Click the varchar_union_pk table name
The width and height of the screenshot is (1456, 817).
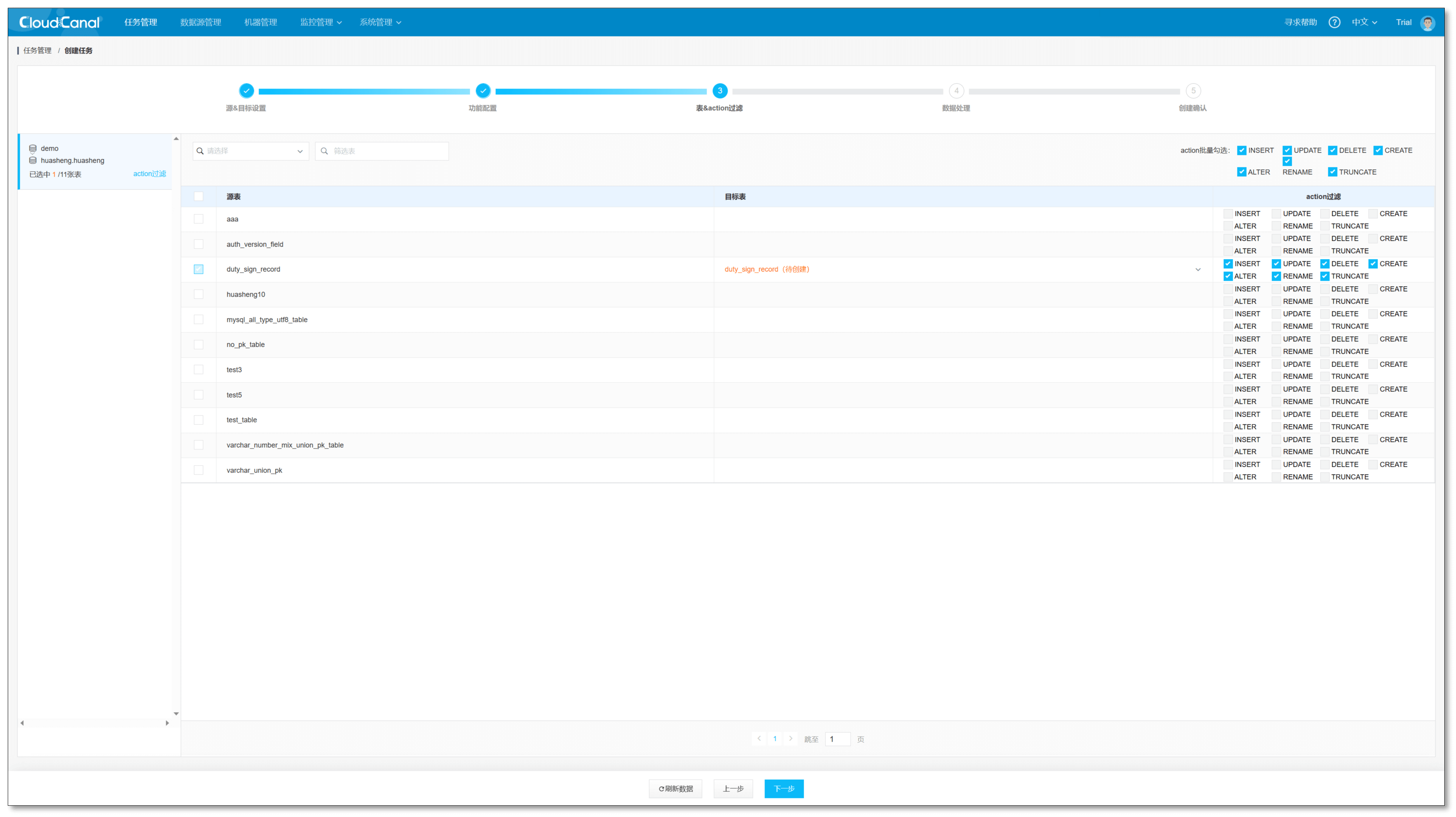click(254, 470)
